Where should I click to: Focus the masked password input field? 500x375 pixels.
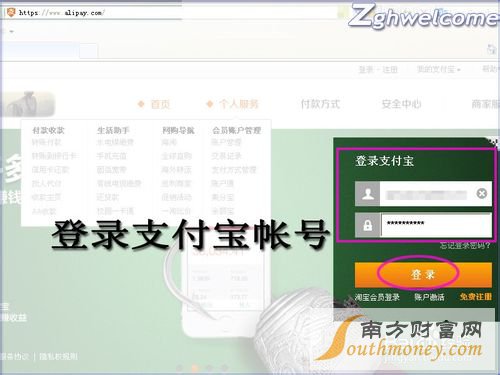tap(436, 225)
